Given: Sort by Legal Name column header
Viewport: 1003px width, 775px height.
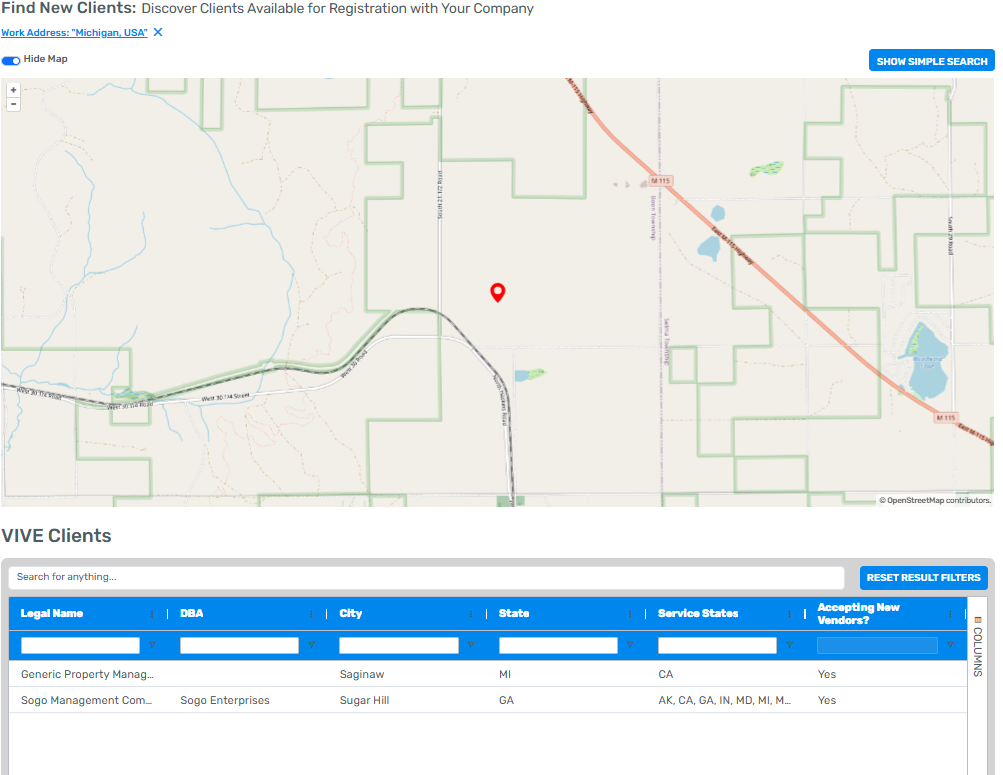Looking at the screenshot, I should (52, 613).
